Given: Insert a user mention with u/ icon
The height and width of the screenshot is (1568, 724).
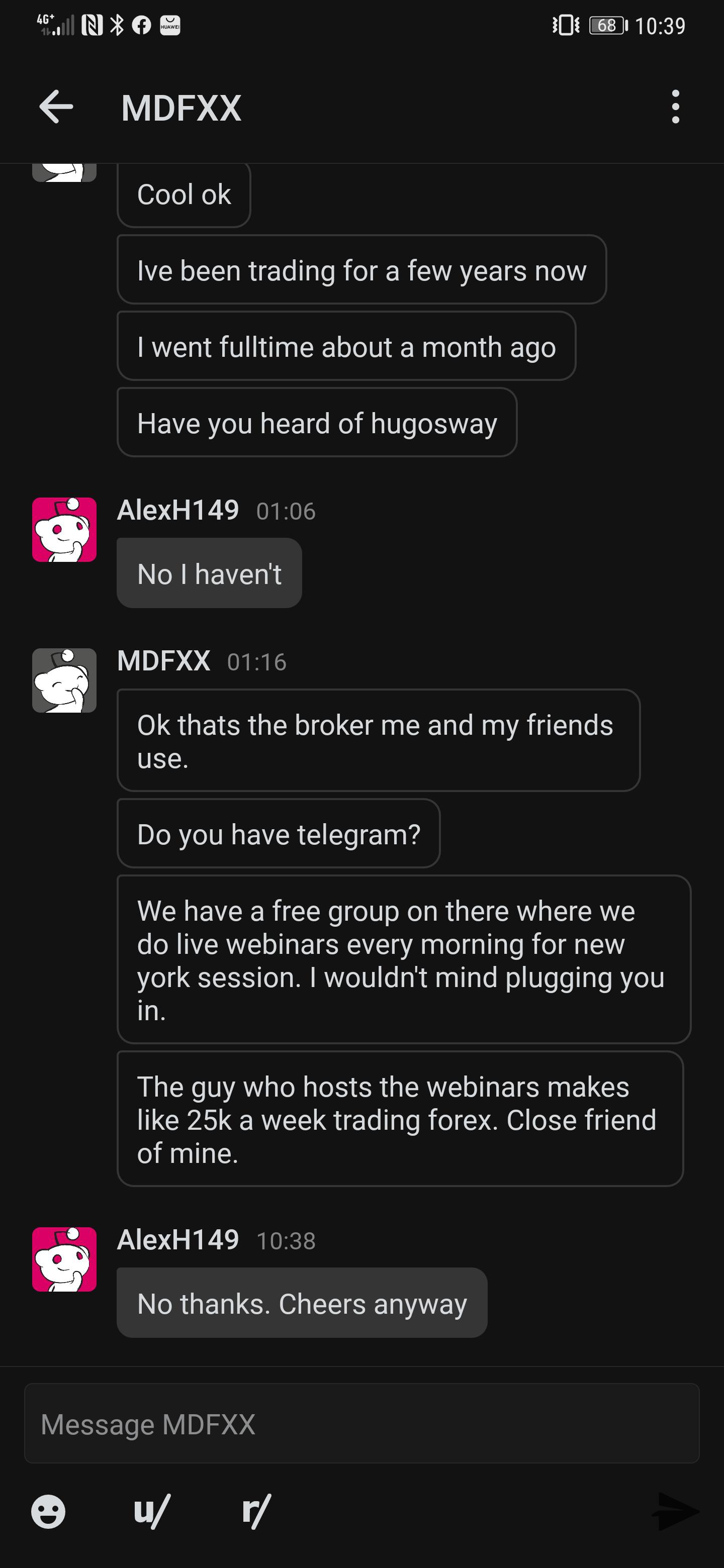Looking at the screenshot, I should (152, 1511).
